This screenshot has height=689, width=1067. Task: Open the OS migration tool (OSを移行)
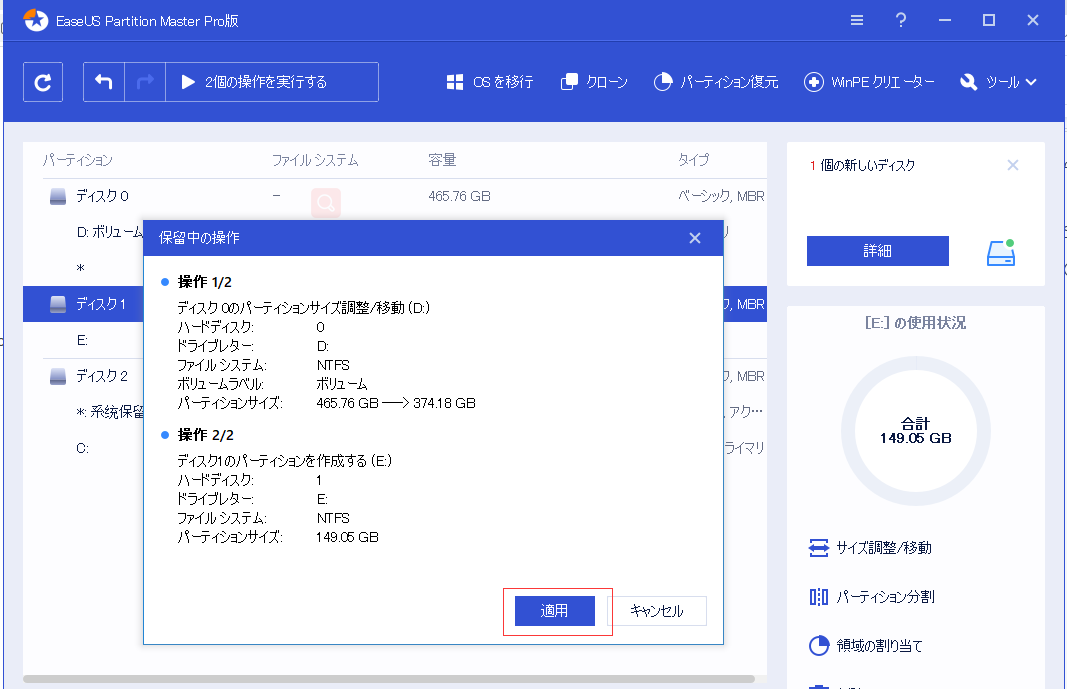490,82
